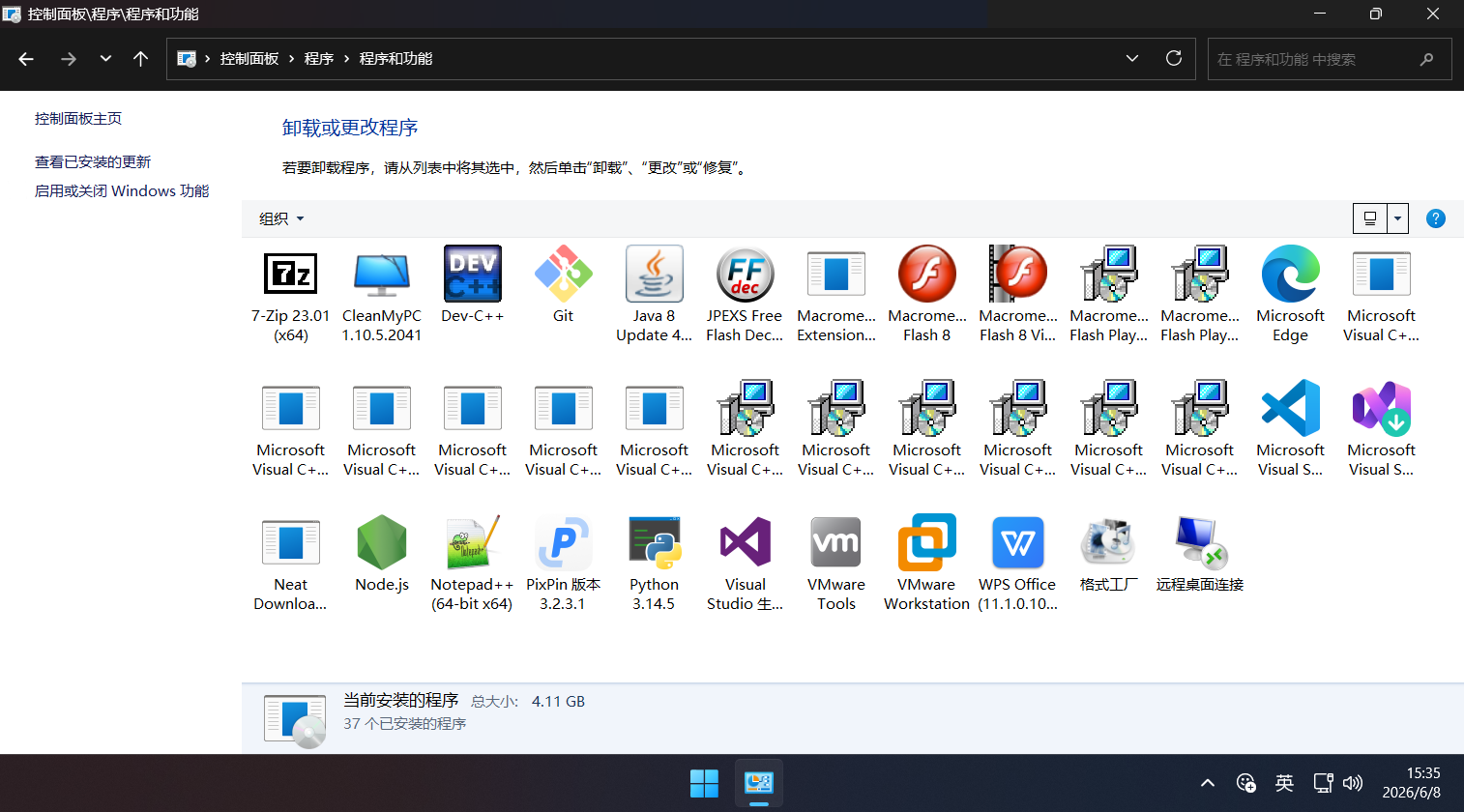
Task: Refresh the 程序和功能 view
Action: [x=1174, y=58]
